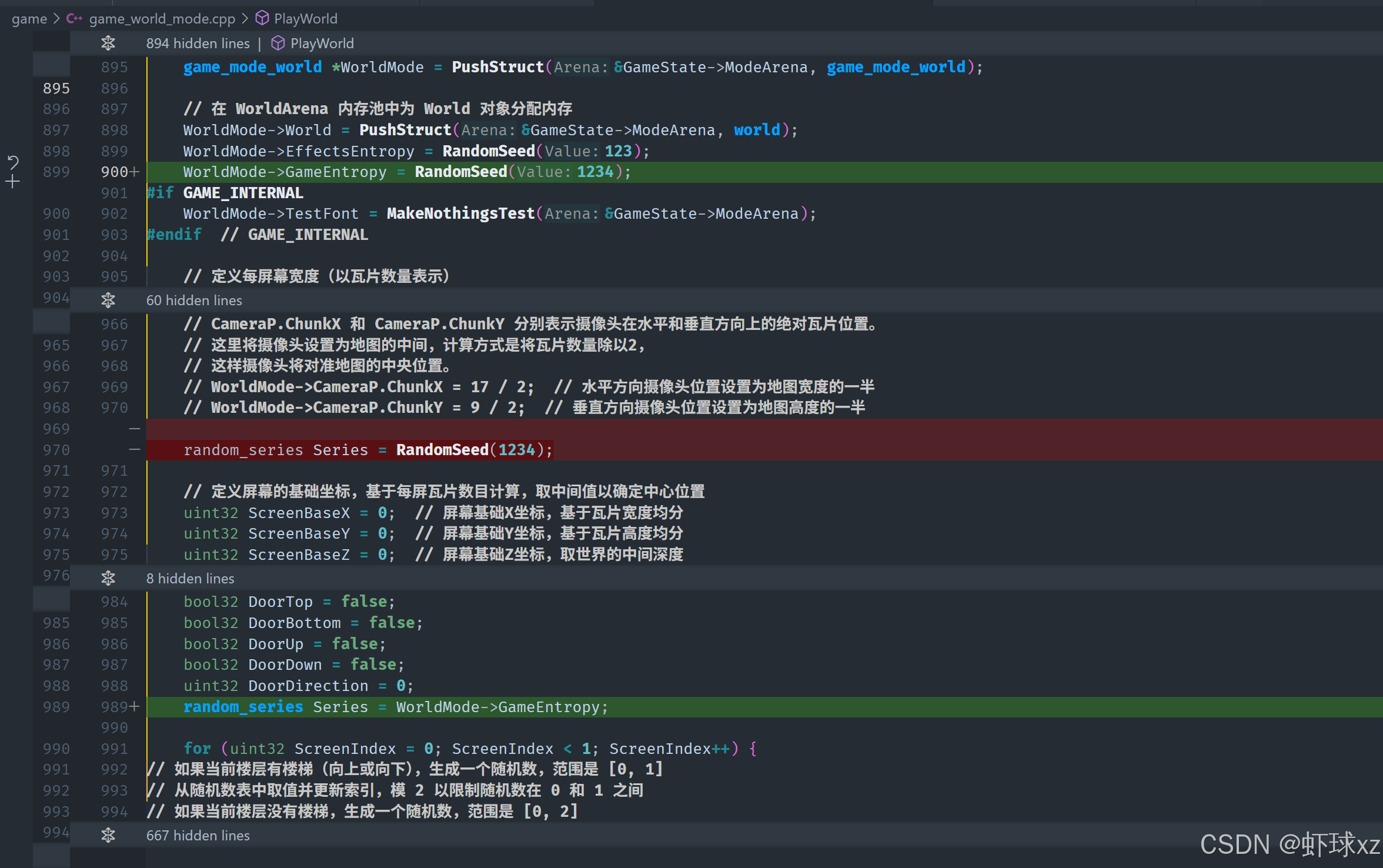The height and width of the screenshot is (868, 1383).
Task: Click the PlayWorld symbol icon in breadcrumbs
Action: [x=262, y=19]
